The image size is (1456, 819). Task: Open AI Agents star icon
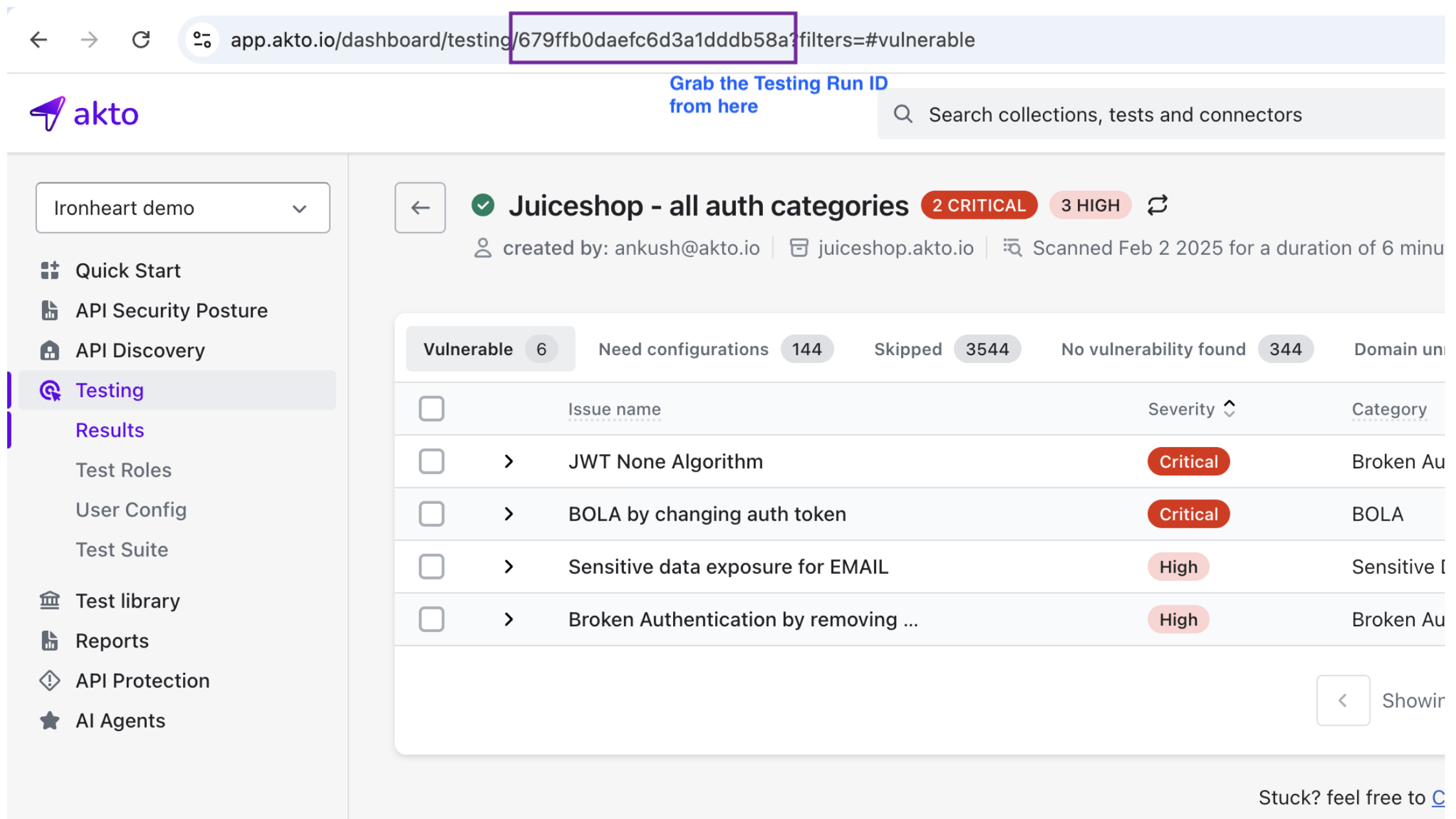click(x=50, y=721)
